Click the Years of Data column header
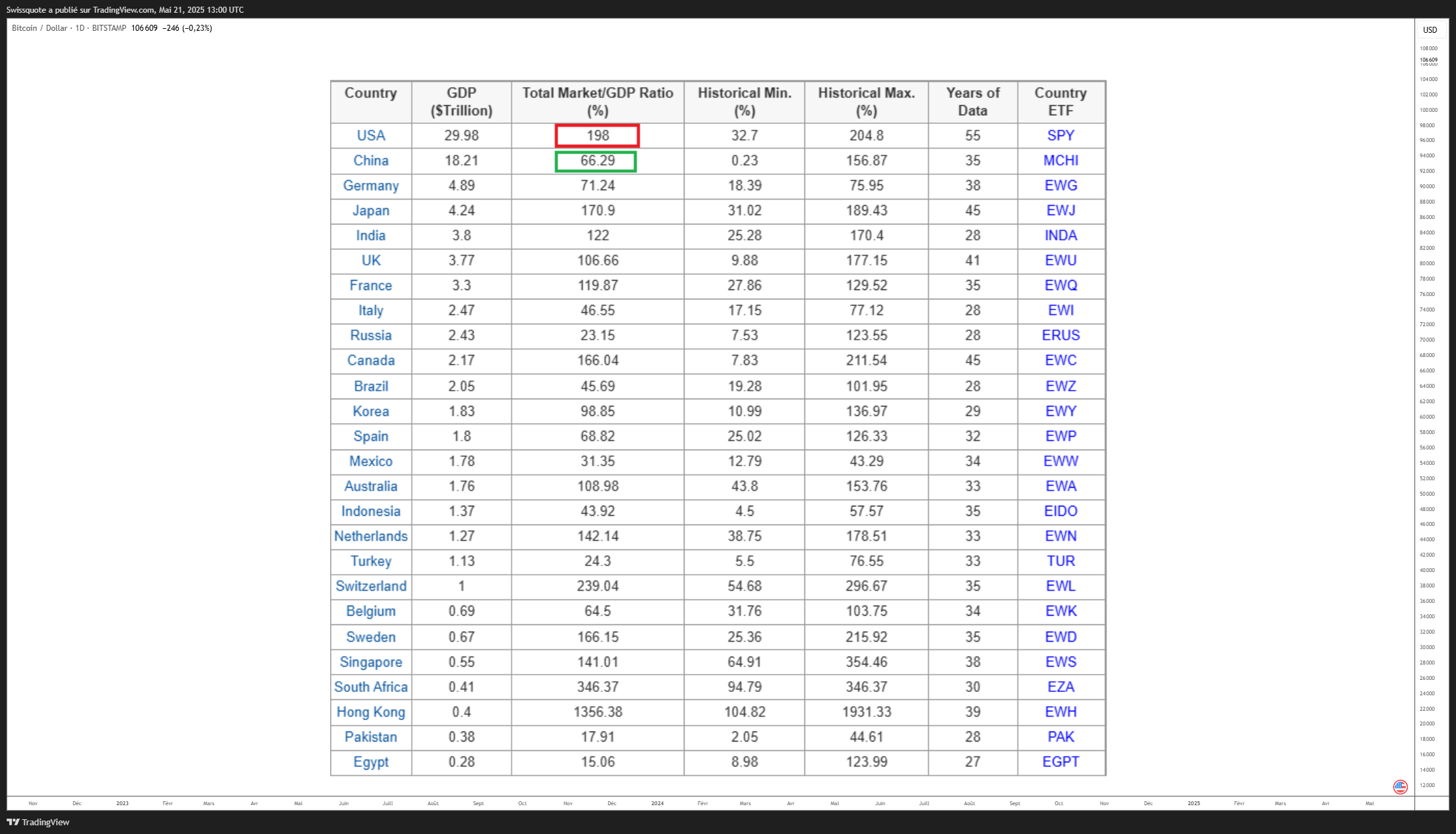Viewport: 1456px width, 834px height. click(972, 102)
